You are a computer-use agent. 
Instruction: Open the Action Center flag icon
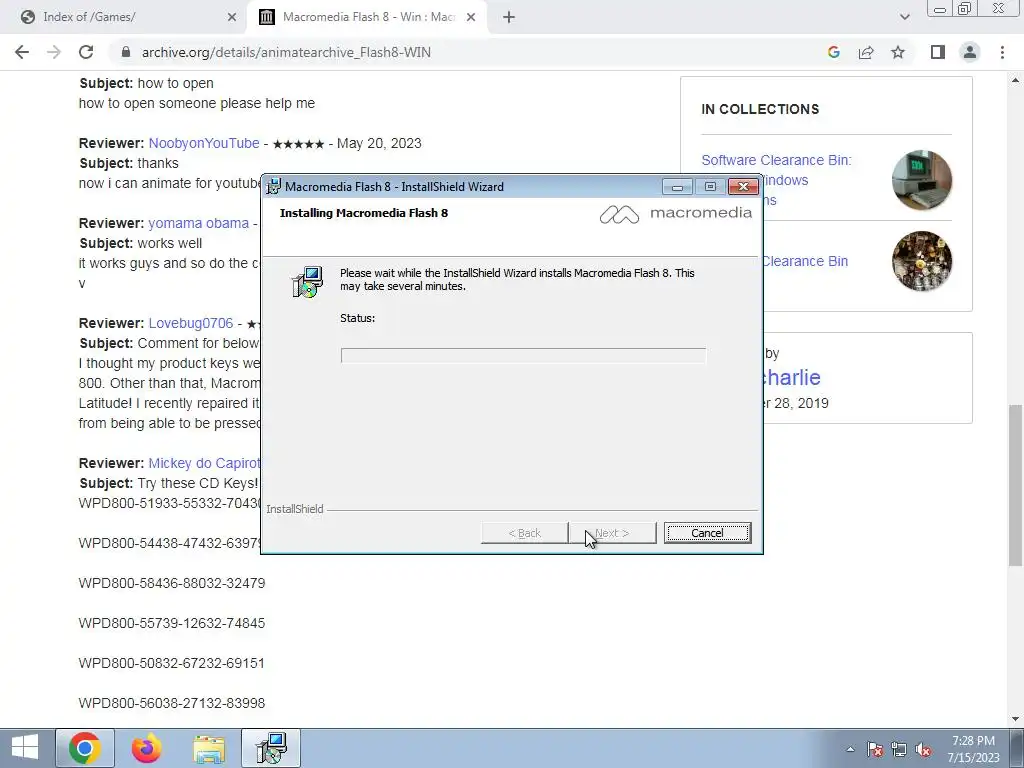tap(875, 749)
